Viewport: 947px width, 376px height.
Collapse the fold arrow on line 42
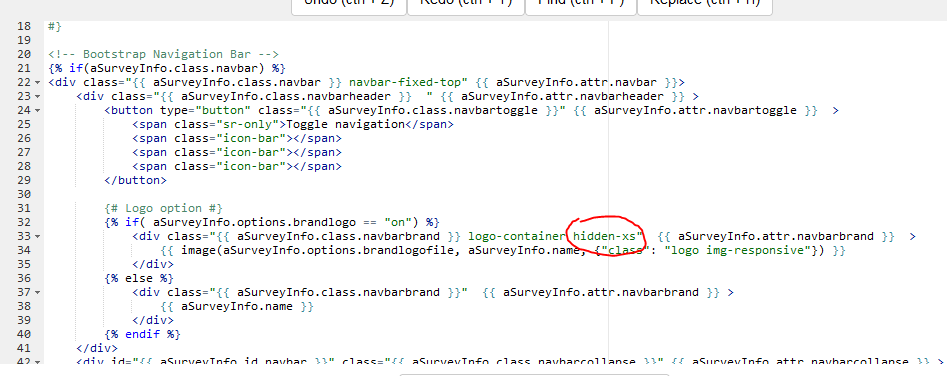tap(38, 362)
